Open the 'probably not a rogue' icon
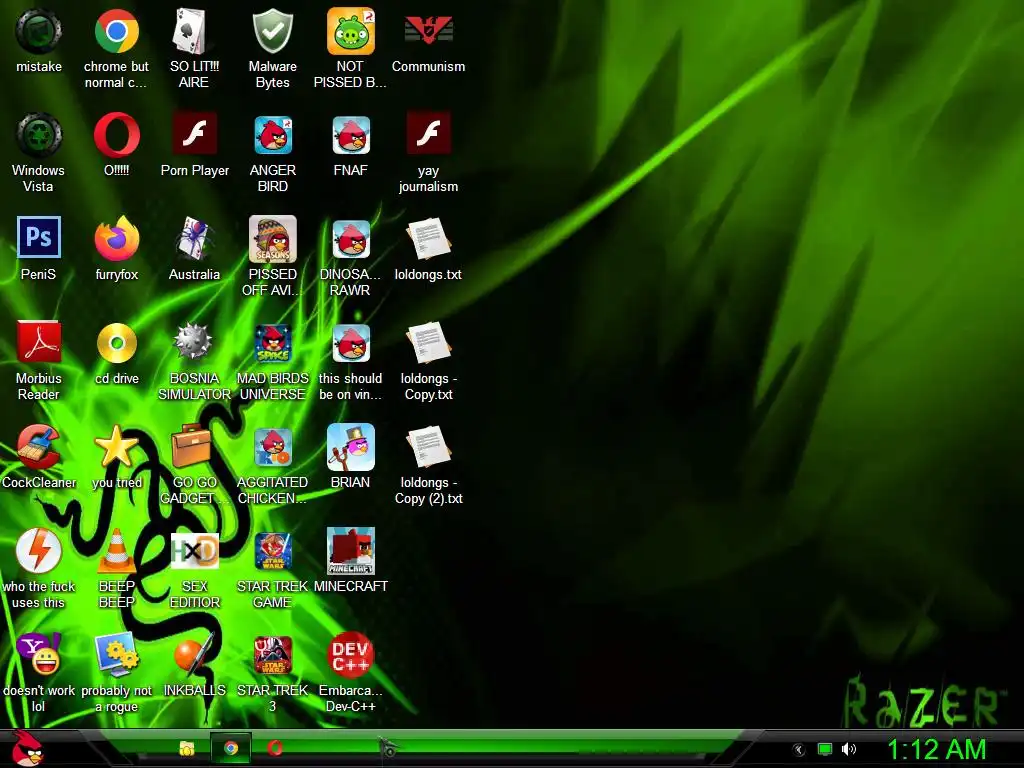Viewport: 1024px width, 768px height. [x=116, y=654]
